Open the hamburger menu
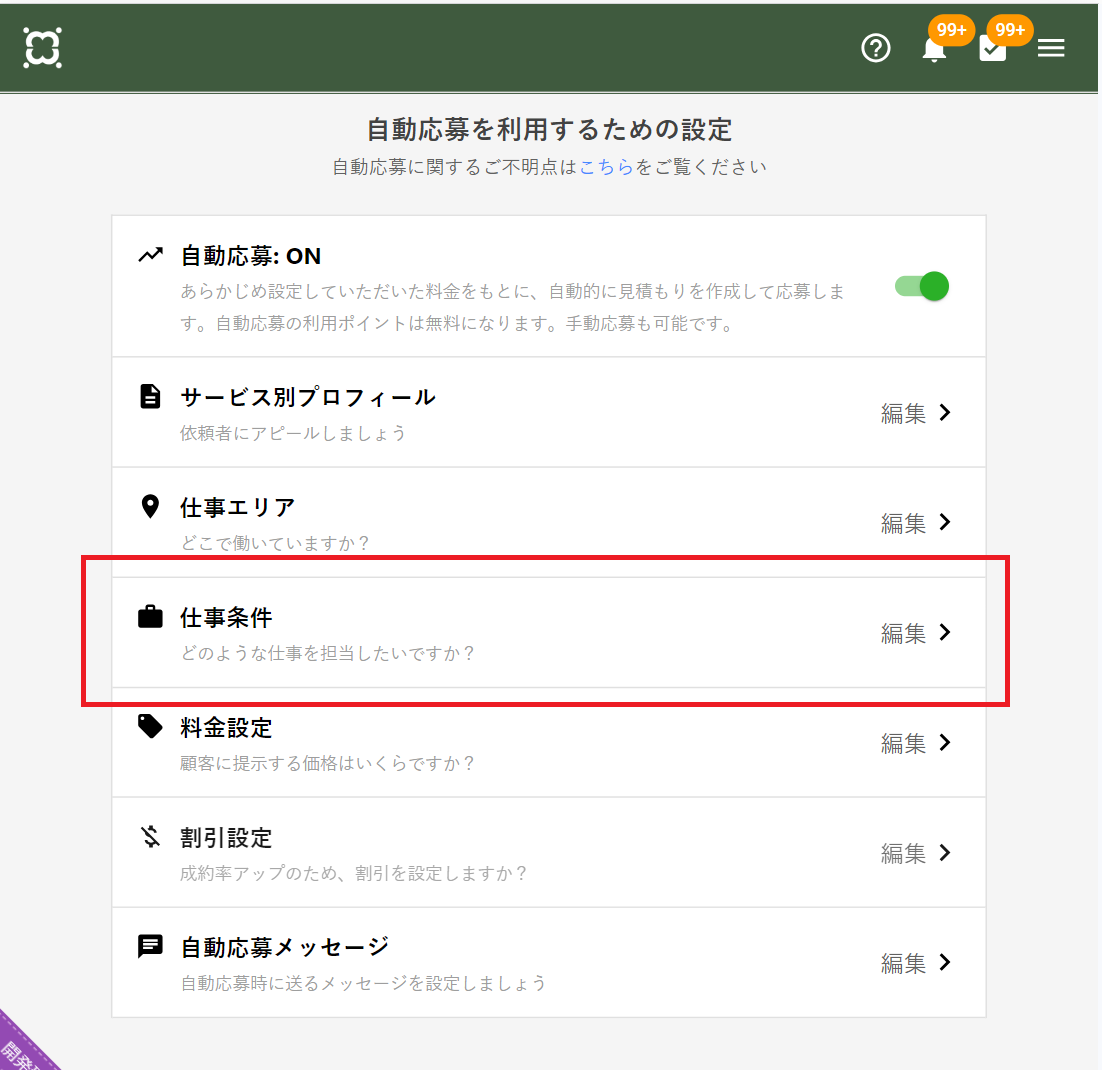This screenshot has height=1070, width=1103. click(x=1051, y=48)
